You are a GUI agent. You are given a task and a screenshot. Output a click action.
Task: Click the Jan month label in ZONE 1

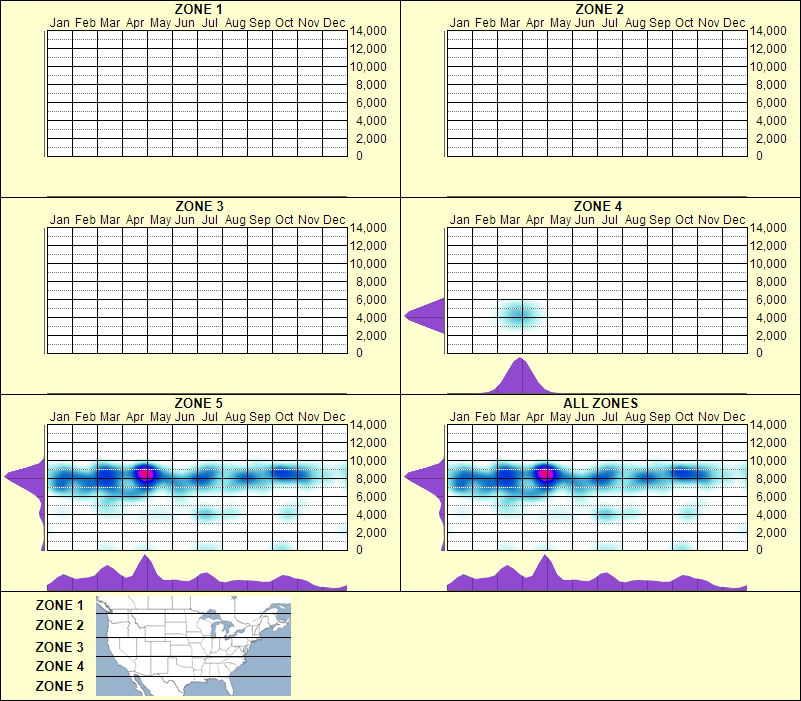tap(60, 21)
